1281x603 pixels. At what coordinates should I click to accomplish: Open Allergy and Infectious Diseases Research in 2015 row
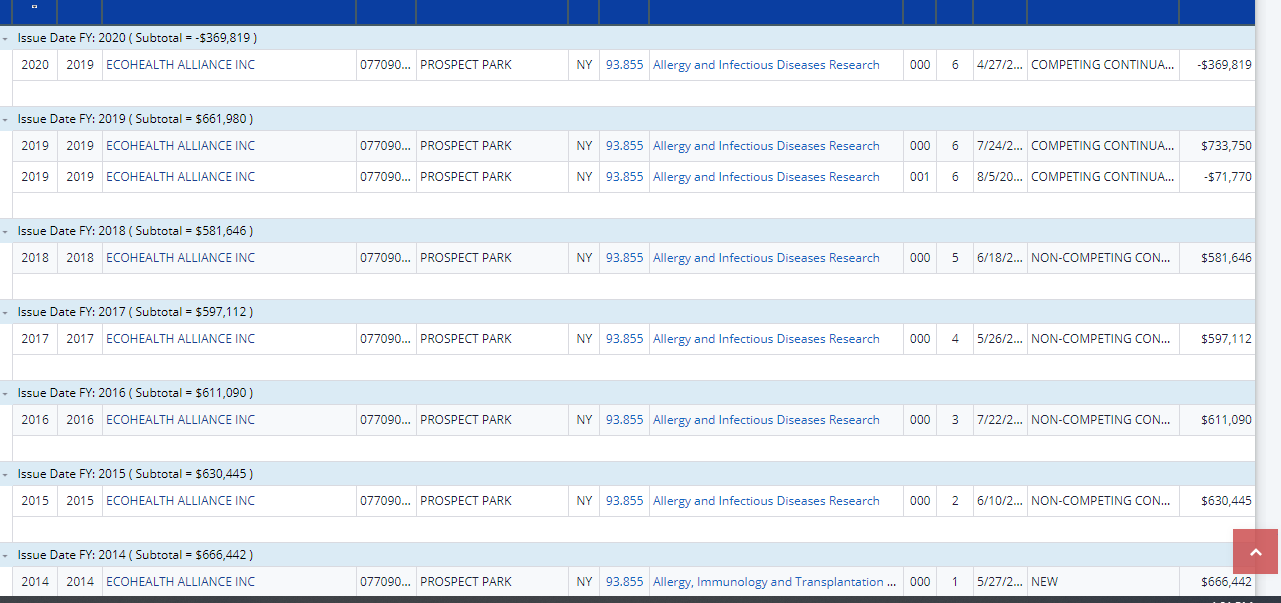tap(766, 501)
